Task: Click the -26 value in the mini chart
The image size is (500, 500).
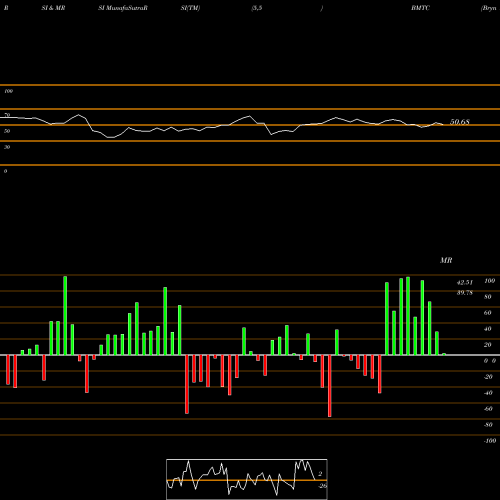Action: pyautogui.click(x=322, y=486)
